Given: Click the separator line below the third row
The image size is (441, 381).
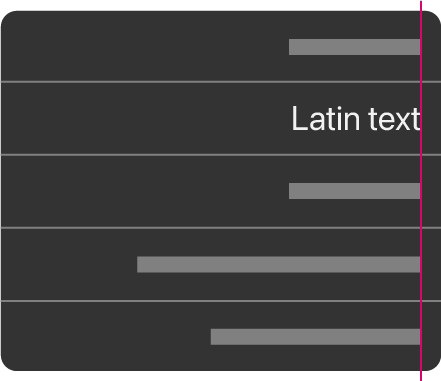Looking at the screenshot, I should [220, 228].
